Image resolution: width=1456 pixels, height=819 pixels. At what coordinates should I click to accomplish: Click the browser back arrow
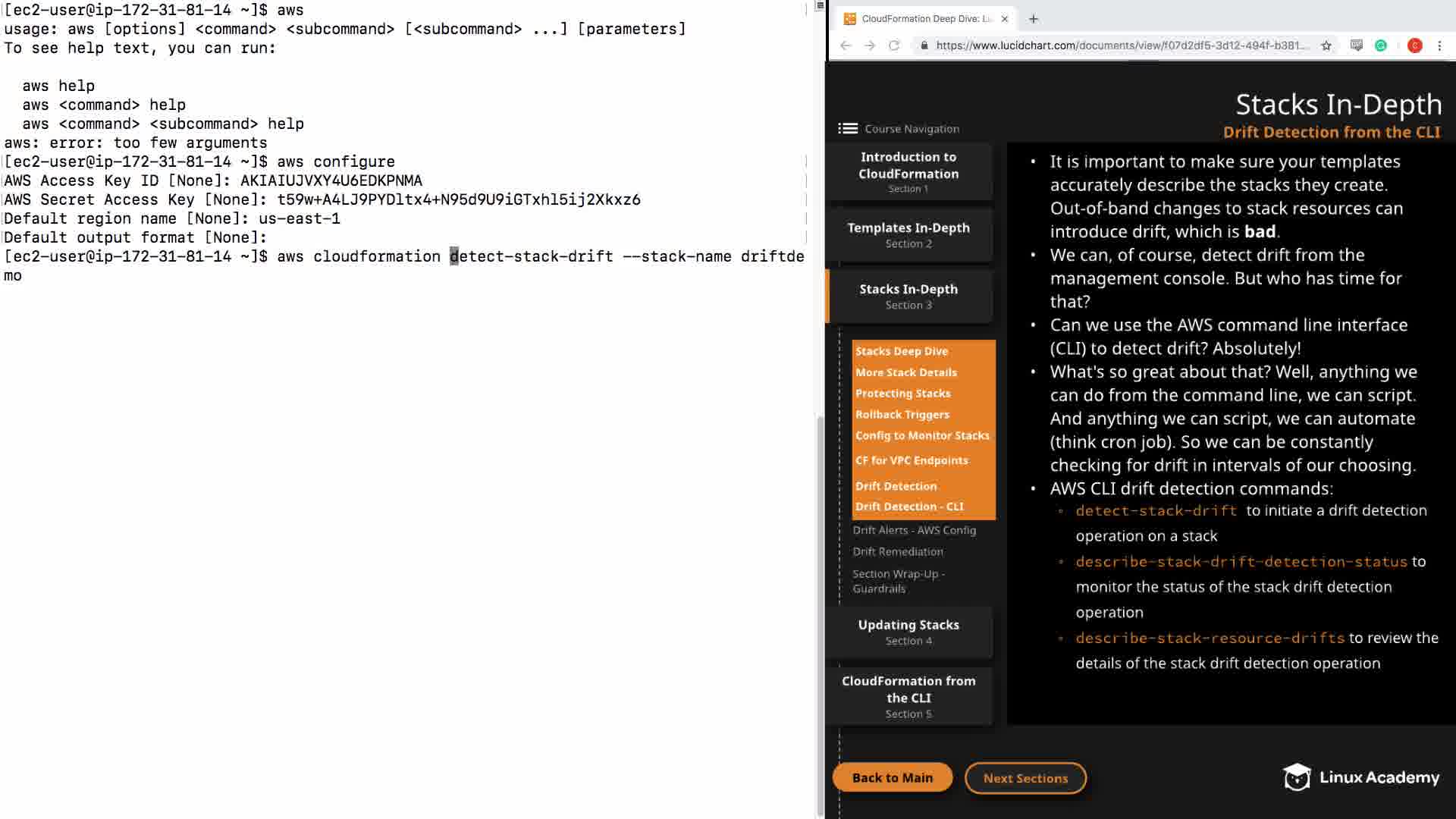[x=846, y=45]
